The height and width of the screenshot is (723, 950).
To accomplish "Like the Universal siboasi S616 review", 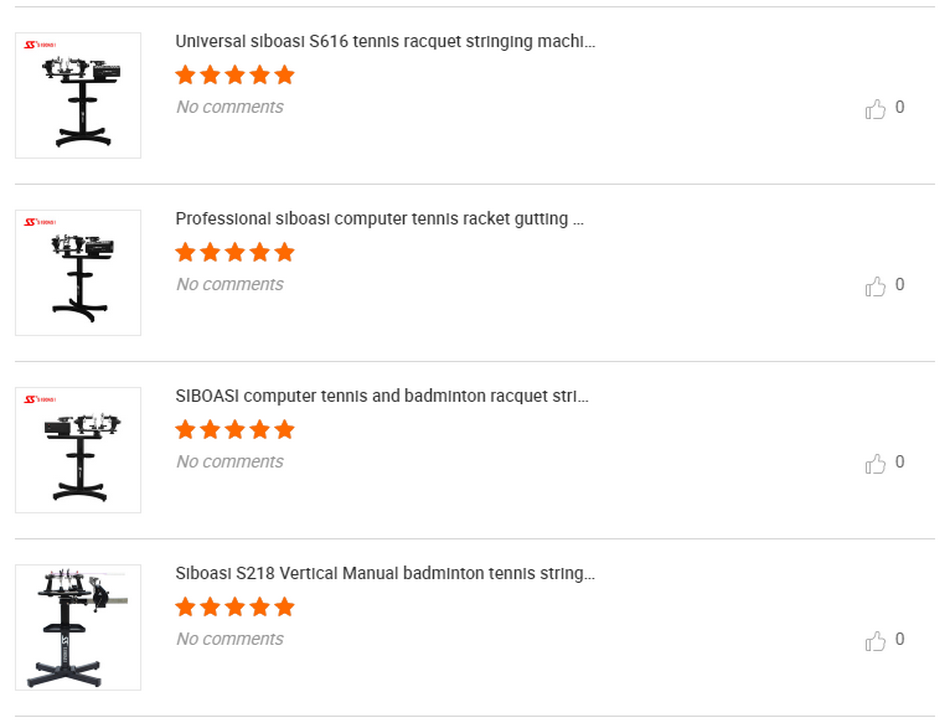I will click(x=875, y=108).
